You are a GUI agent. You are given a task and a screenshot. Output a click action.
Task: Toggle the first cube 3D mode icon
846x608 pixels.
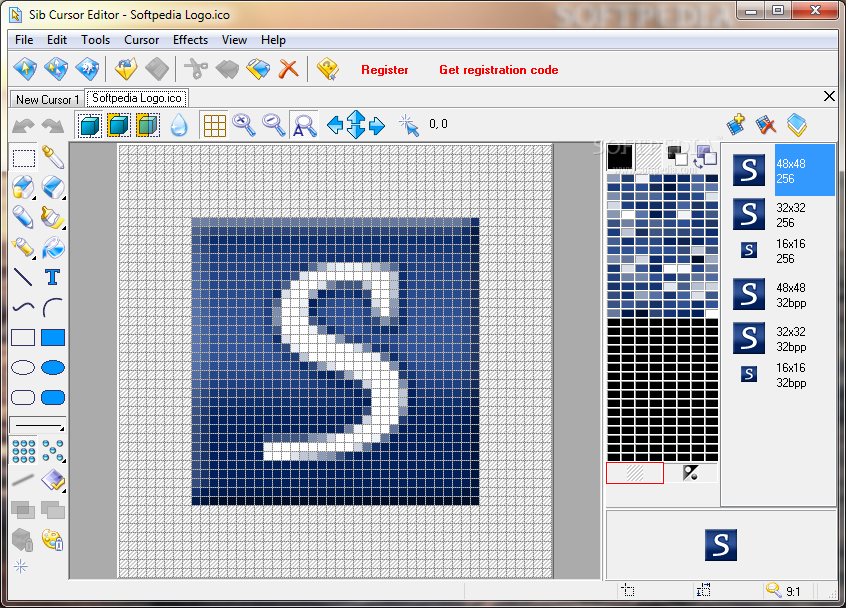click(x=90, y=126)
